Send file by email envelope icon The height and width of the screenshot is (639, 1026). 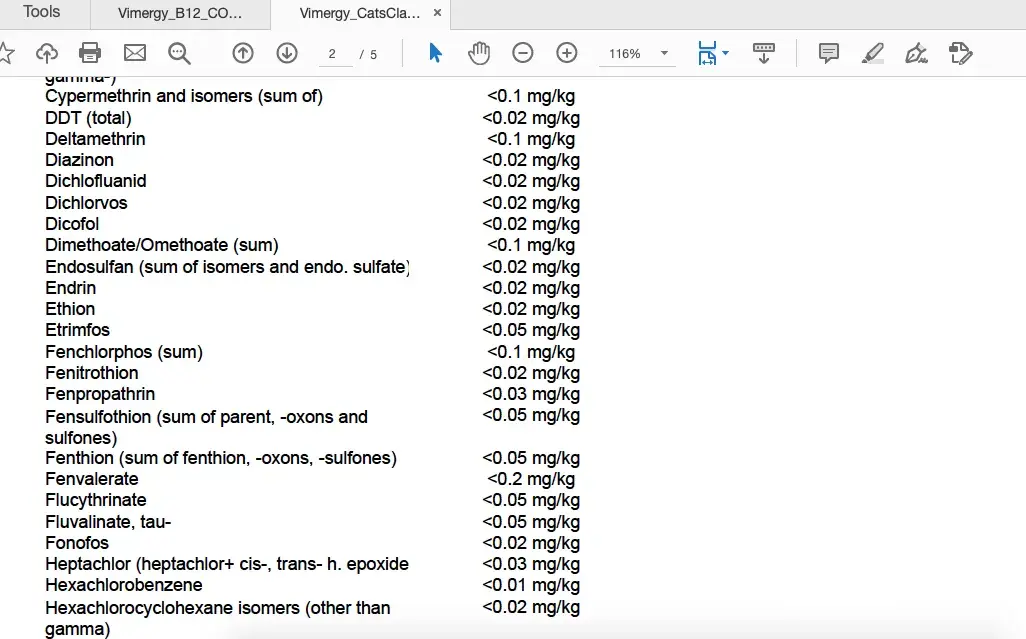(x=134, y=53)
